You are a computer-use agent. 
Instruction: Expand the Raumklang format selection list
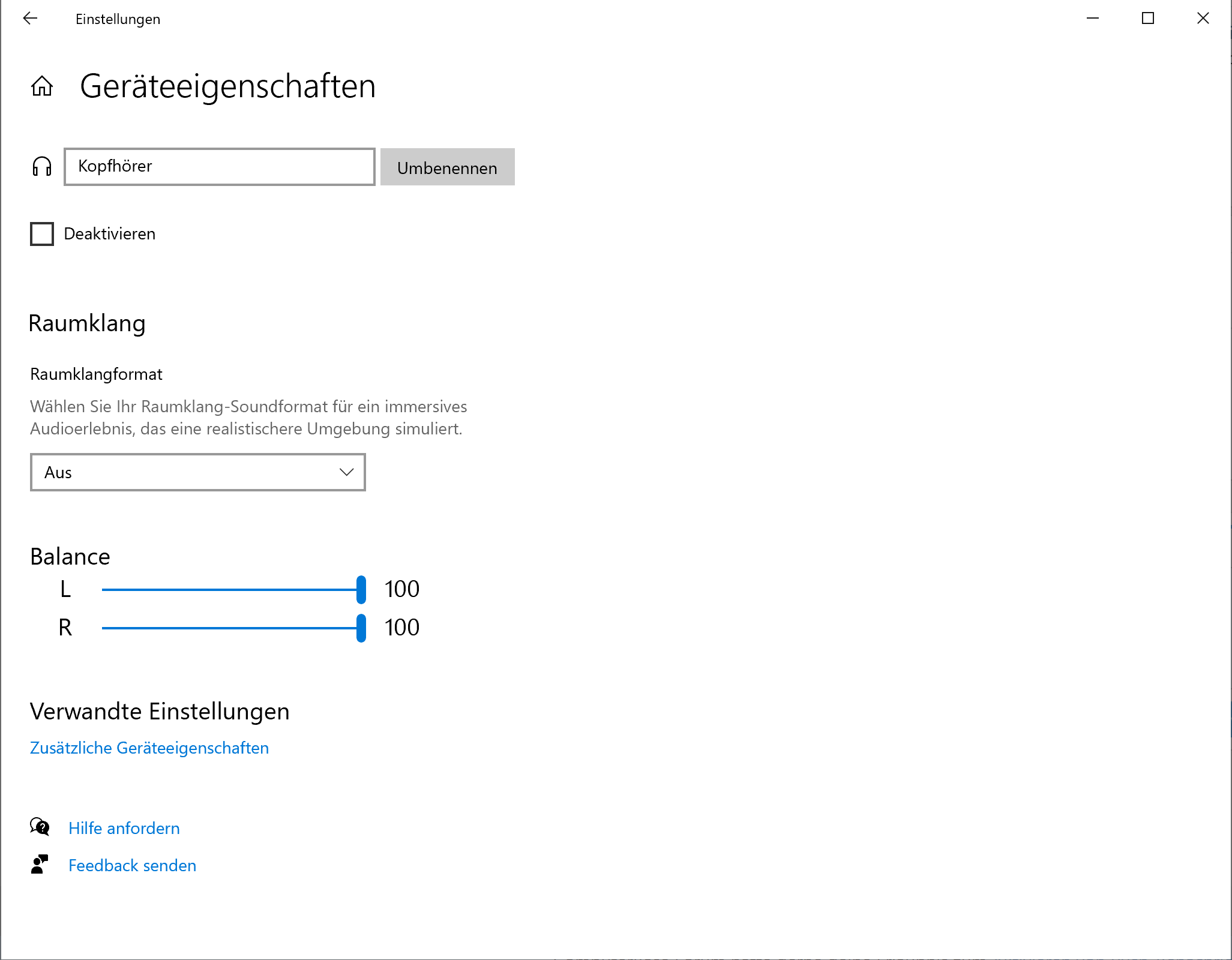[x=198, y=472]
